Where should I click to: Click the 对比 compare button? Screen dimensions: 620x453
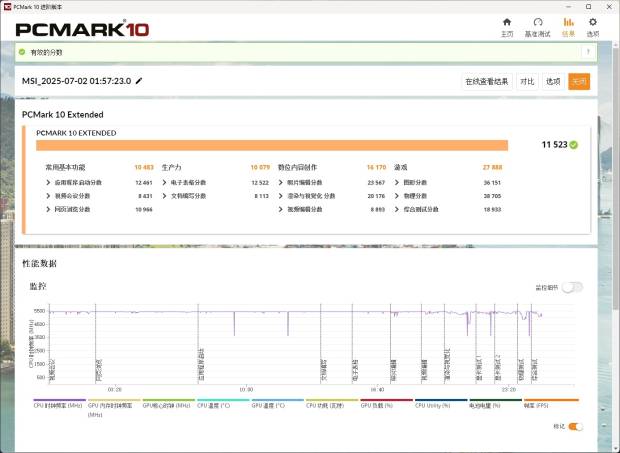[x=527, y=81]
